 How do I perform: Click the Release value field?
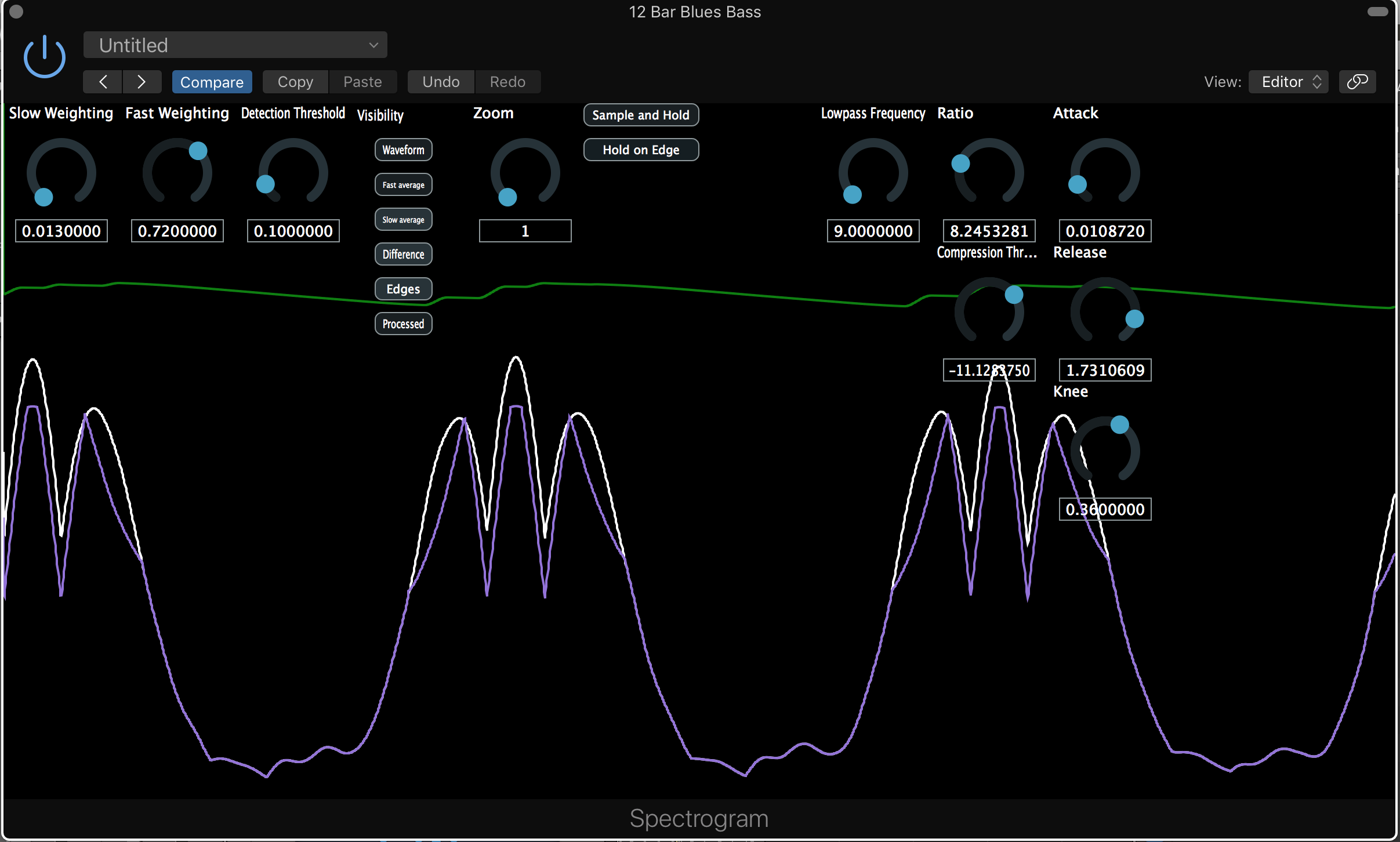pyautogui.click(x=1105, y=371)
